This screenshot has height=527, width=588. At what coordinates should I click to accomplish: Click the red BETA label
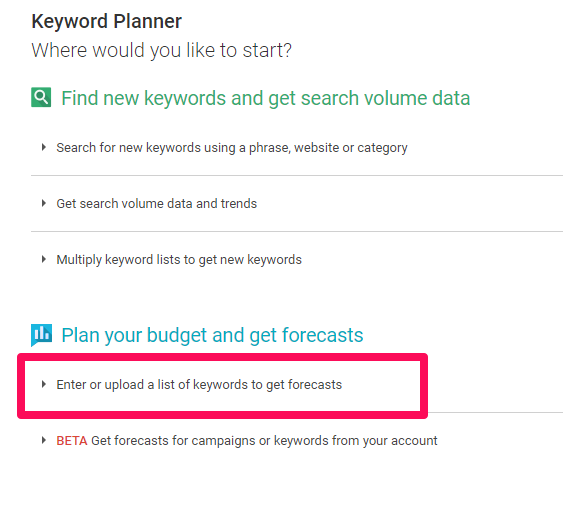click(72, 440)
